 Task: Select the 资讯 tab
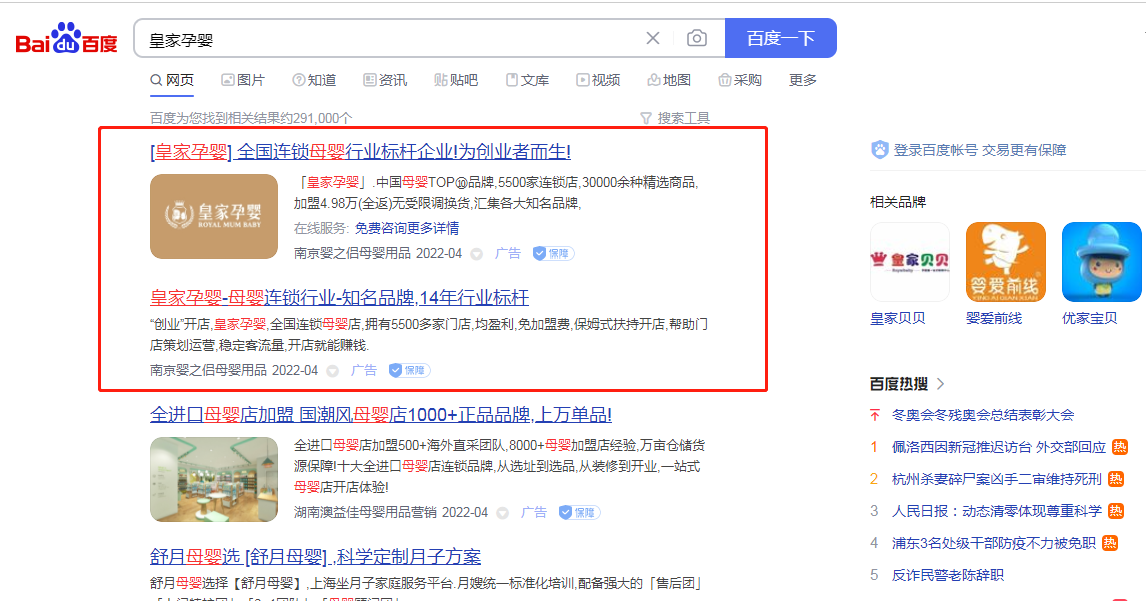(x=385, y=80)
